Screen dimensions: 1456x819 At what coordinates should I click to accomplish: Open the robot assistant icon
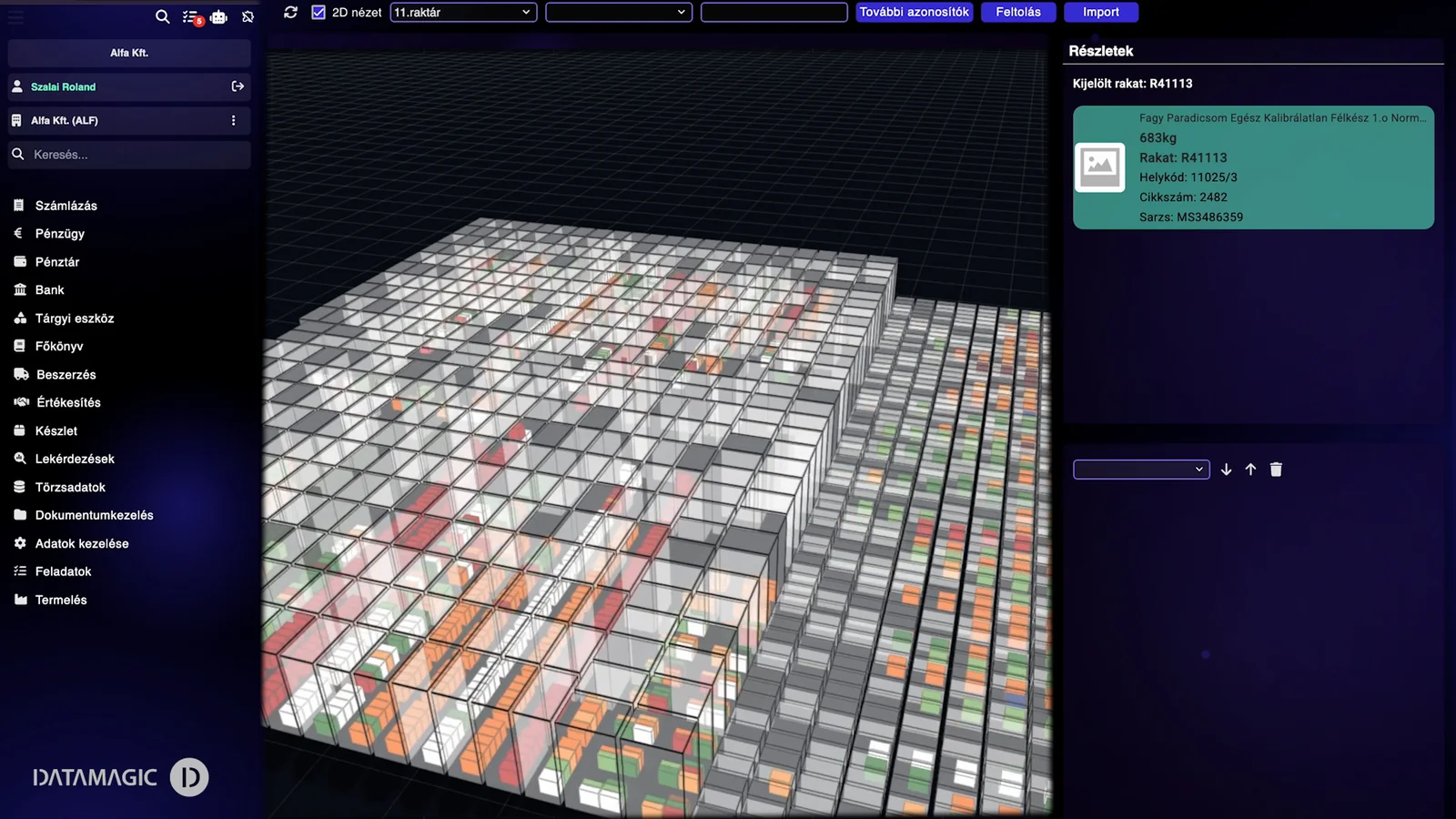[x=218, y=16]
